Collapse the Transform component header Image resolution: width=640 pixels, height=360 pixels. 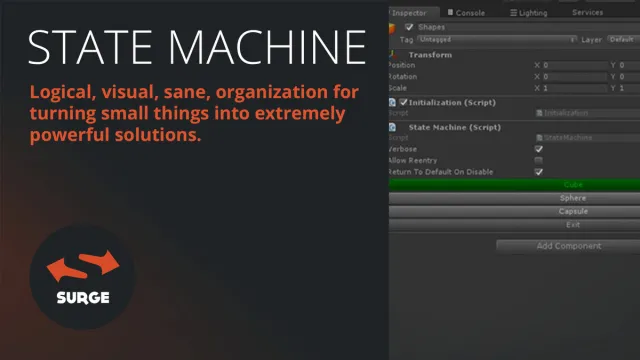point(430,55)
